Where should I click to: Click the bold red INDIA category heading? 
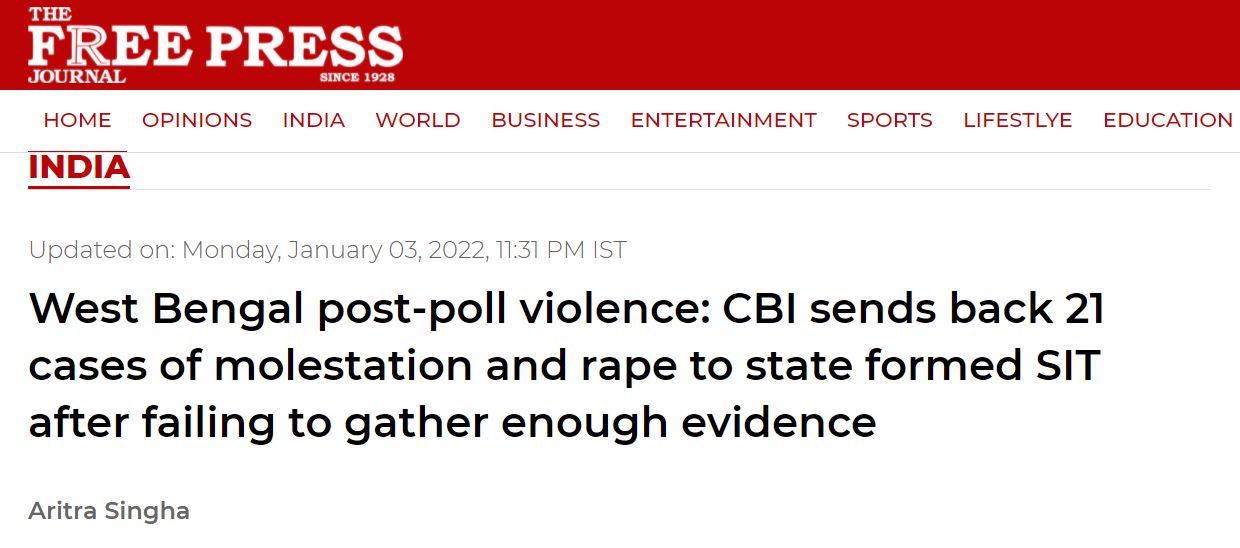(x=79, y=168)
